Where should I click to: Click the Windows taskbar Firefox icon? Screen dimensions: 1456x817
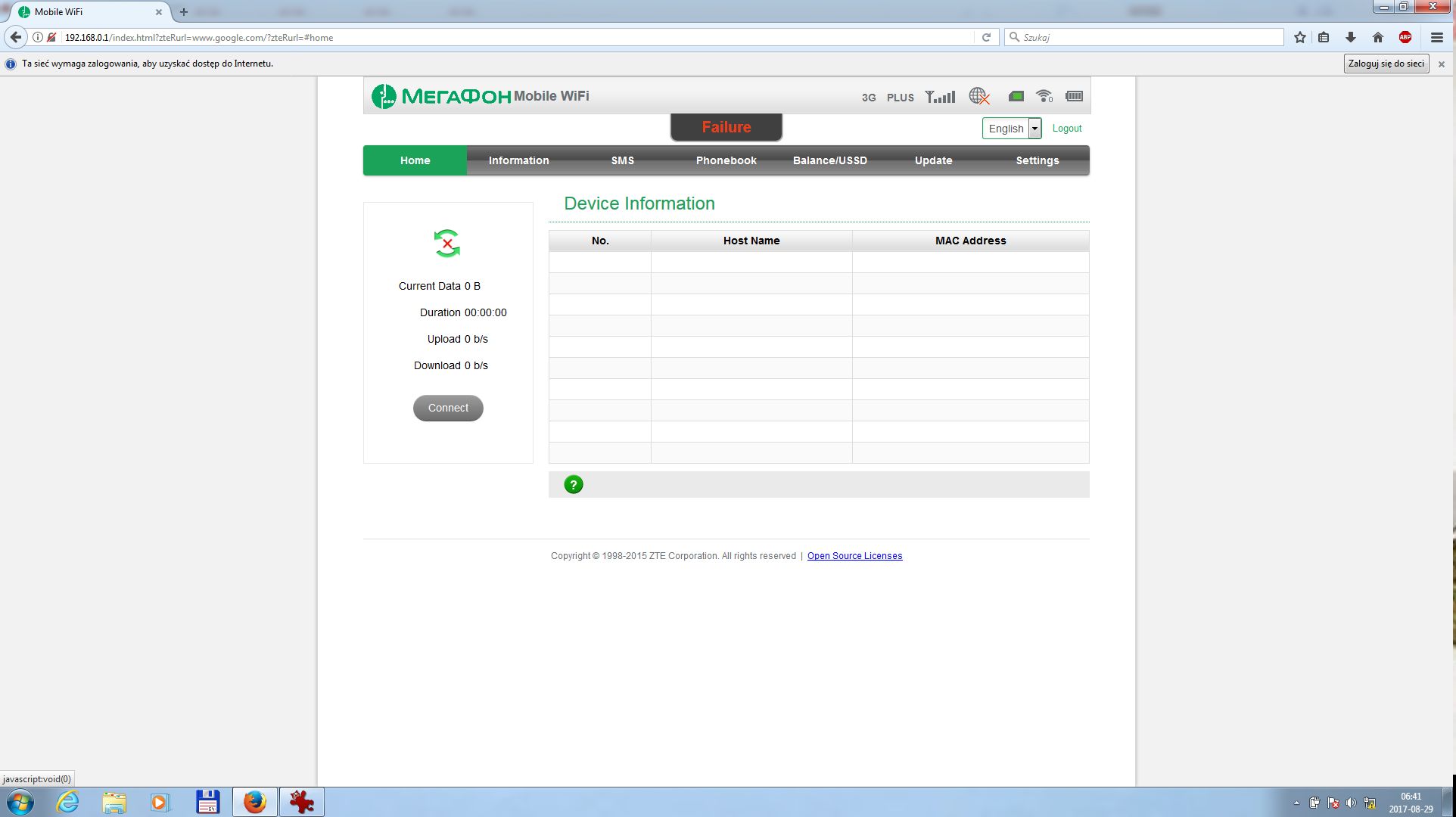pos(254,801)
